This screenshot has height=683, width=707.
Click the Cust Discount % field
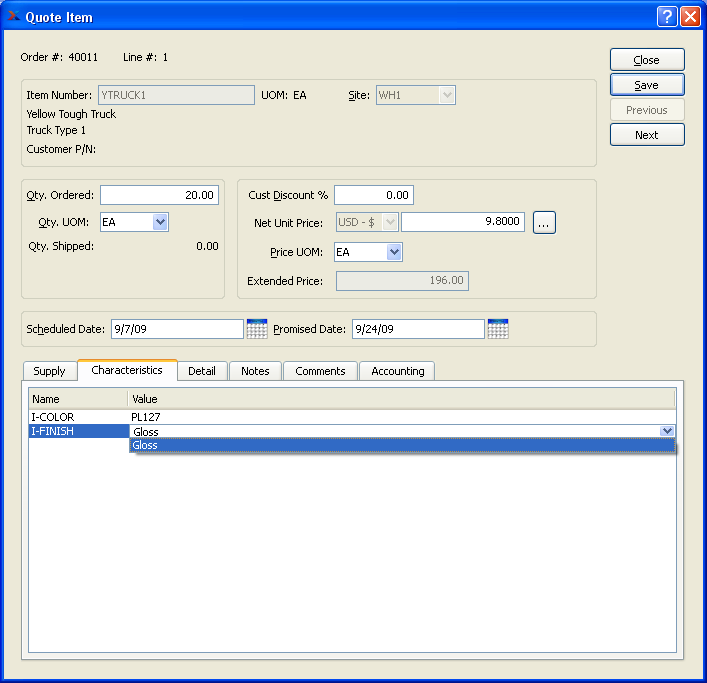373,196
